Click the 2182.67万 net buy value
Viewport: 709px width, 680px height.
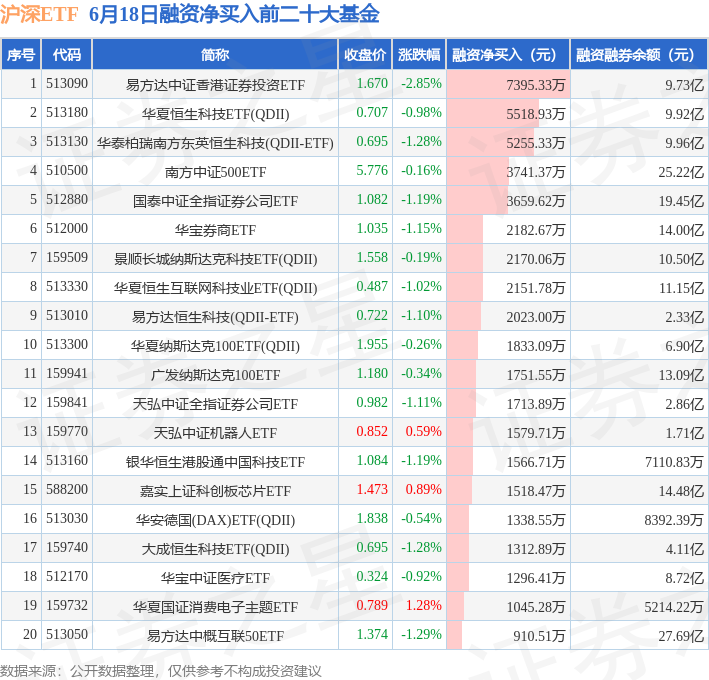tap(536, 230)
